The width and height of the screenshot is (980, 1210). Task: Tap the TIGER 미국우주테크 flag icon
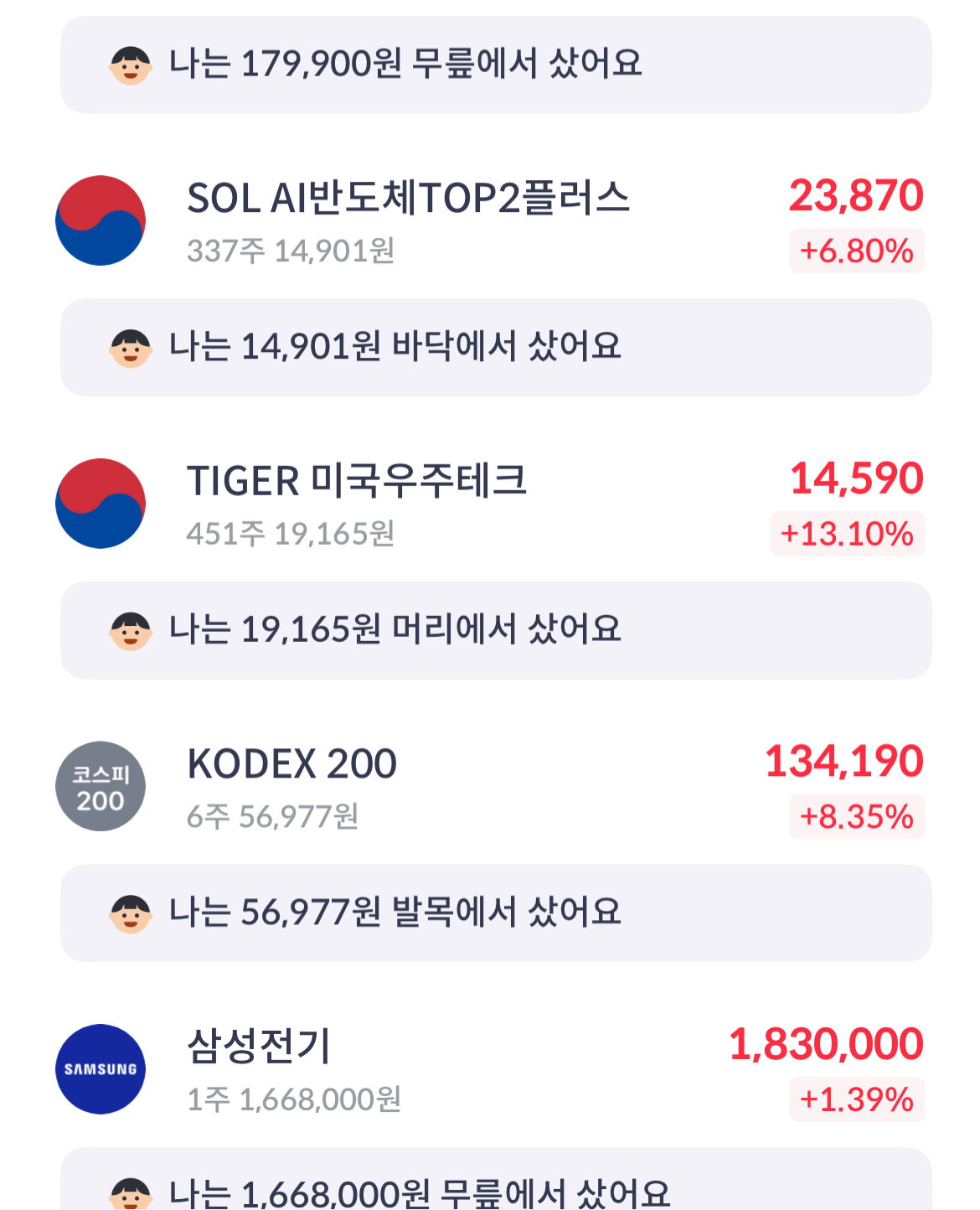click(x=101, y=504)
